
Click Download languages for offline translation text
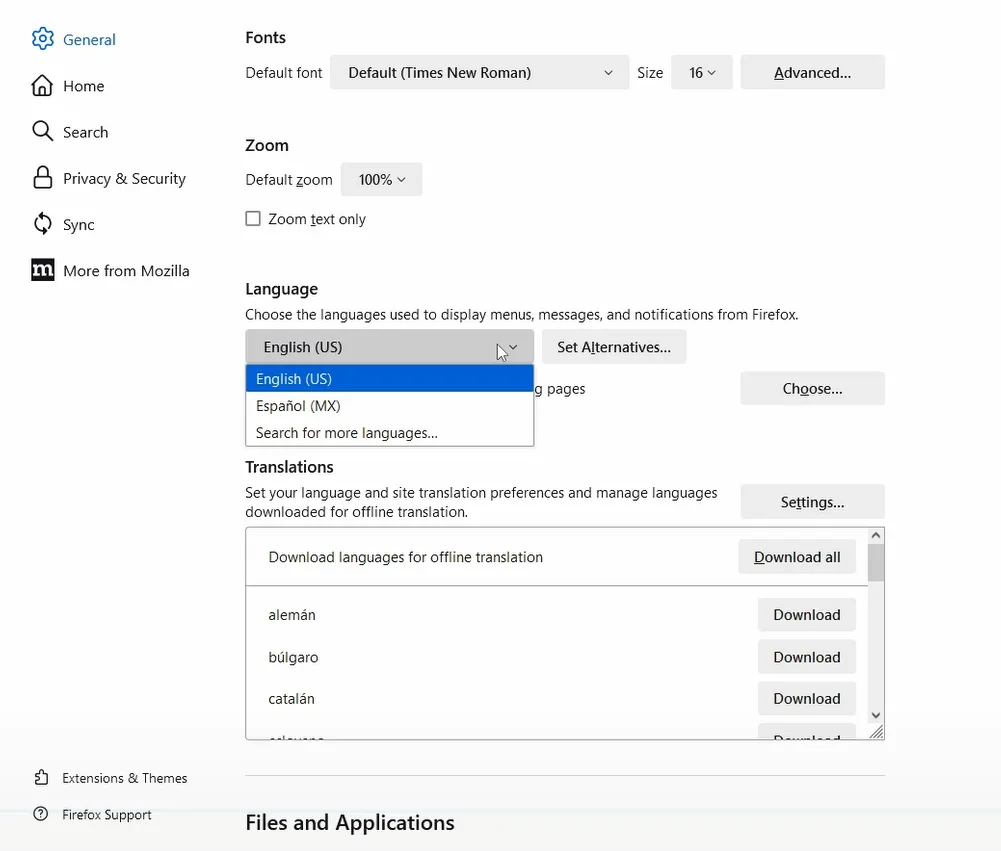(405, 557)
